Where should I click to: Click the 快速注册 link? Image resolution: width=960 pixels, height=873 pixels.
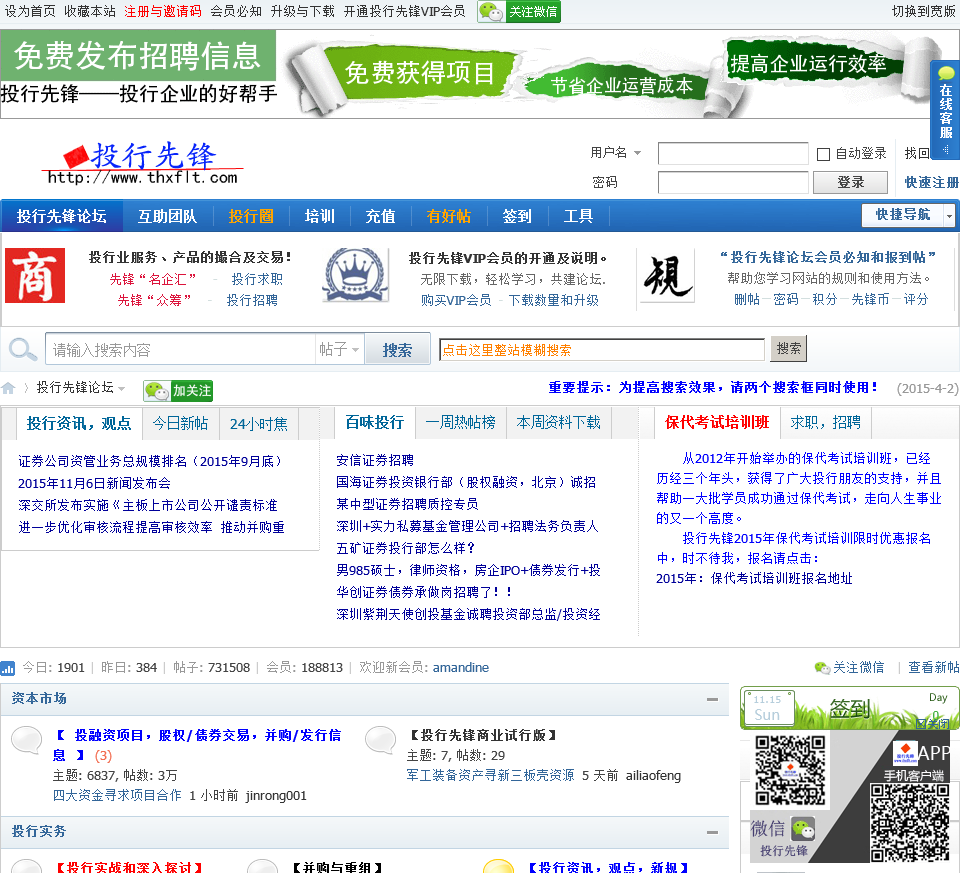coord(931,182)
